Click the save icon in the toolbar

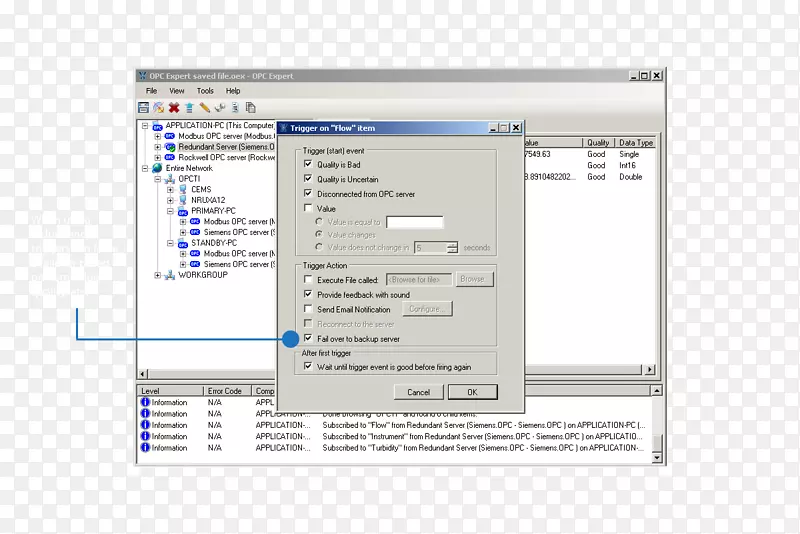(x=144, y=107)
